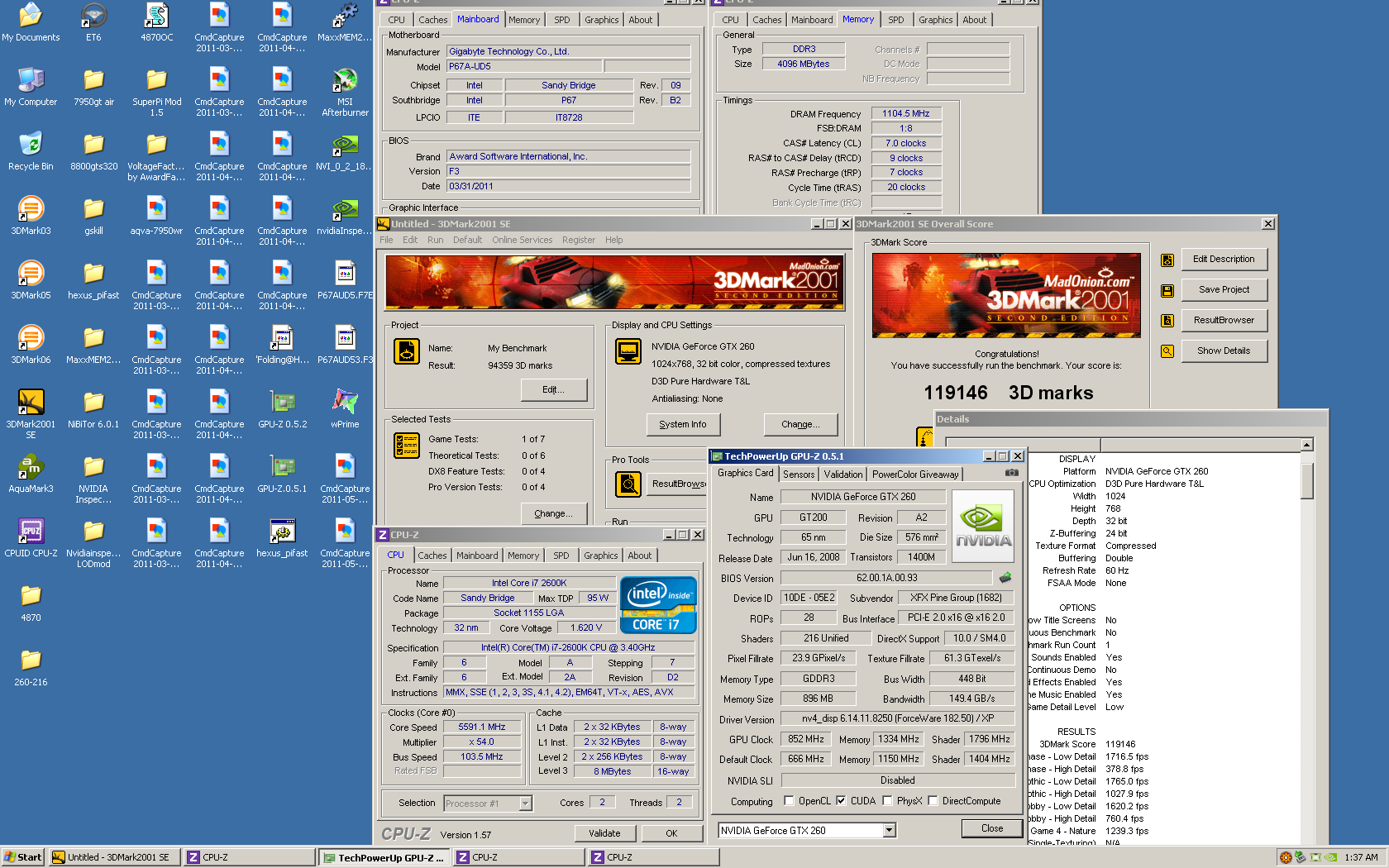Open the 3DMark06 desktop shortcut
Viewport: 1389px width, 868px height.
pyautogui.click(x=31, y=344)
